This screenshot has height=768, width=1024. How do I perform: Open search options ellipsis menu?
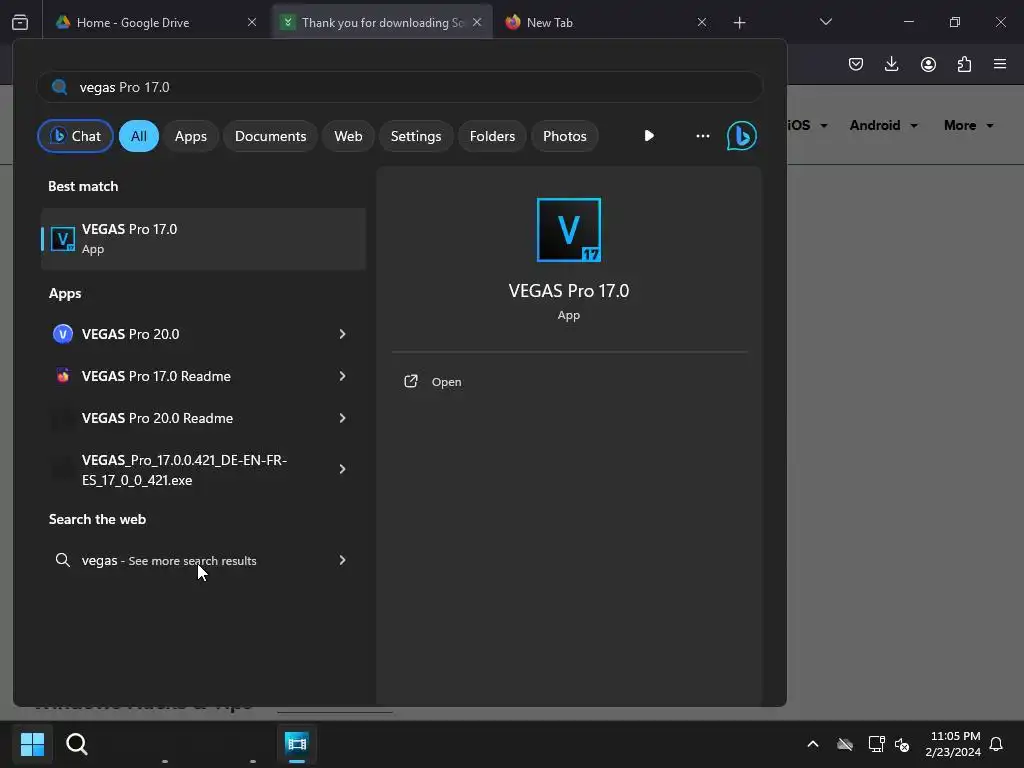coord(703,136)
